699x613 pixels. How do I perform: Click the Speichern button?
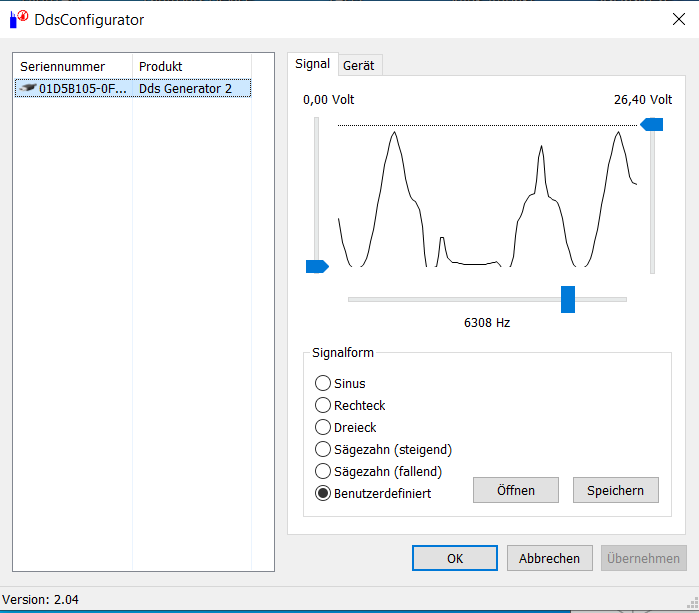tap(615, 490)
